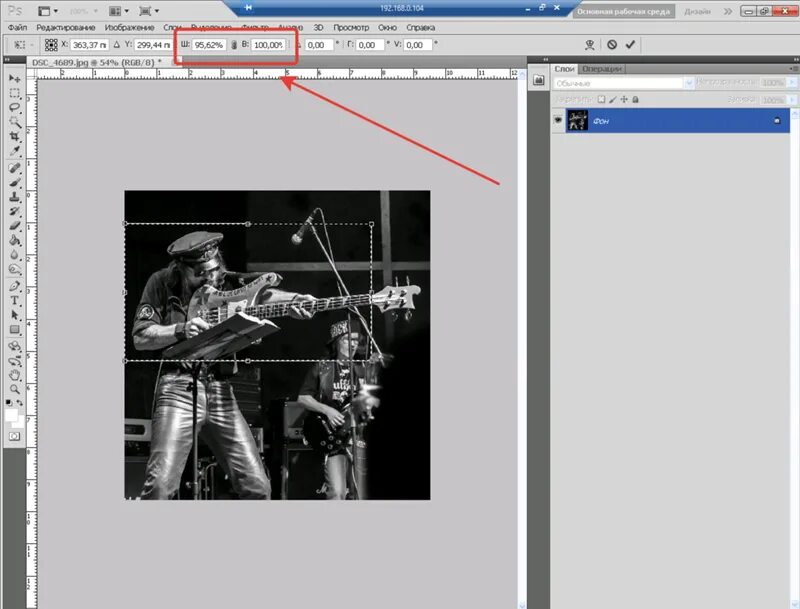Select the Dodge tool
Screen dimensions: 800x609
(x=15, y=269)
